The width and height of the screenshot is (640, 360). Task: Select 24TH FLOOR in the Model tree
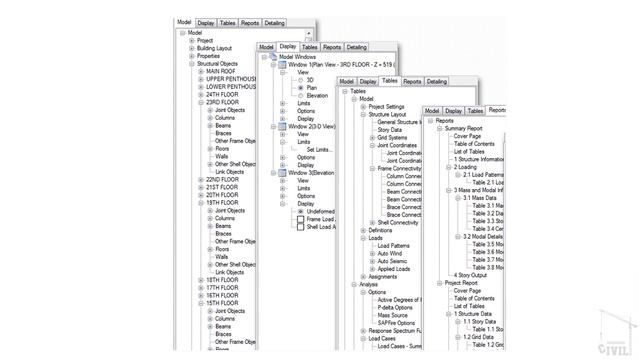click(x=222, y=95)
